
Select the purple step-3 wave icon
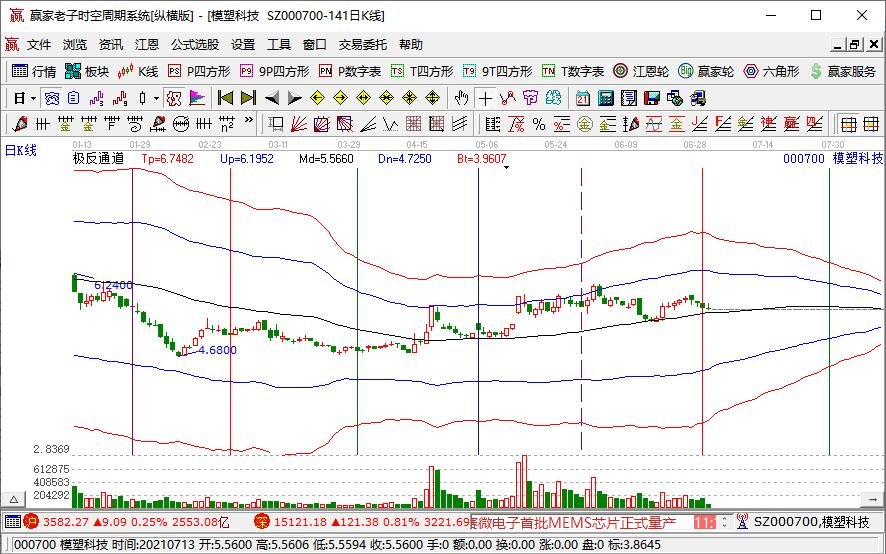(x=96, y=98)
